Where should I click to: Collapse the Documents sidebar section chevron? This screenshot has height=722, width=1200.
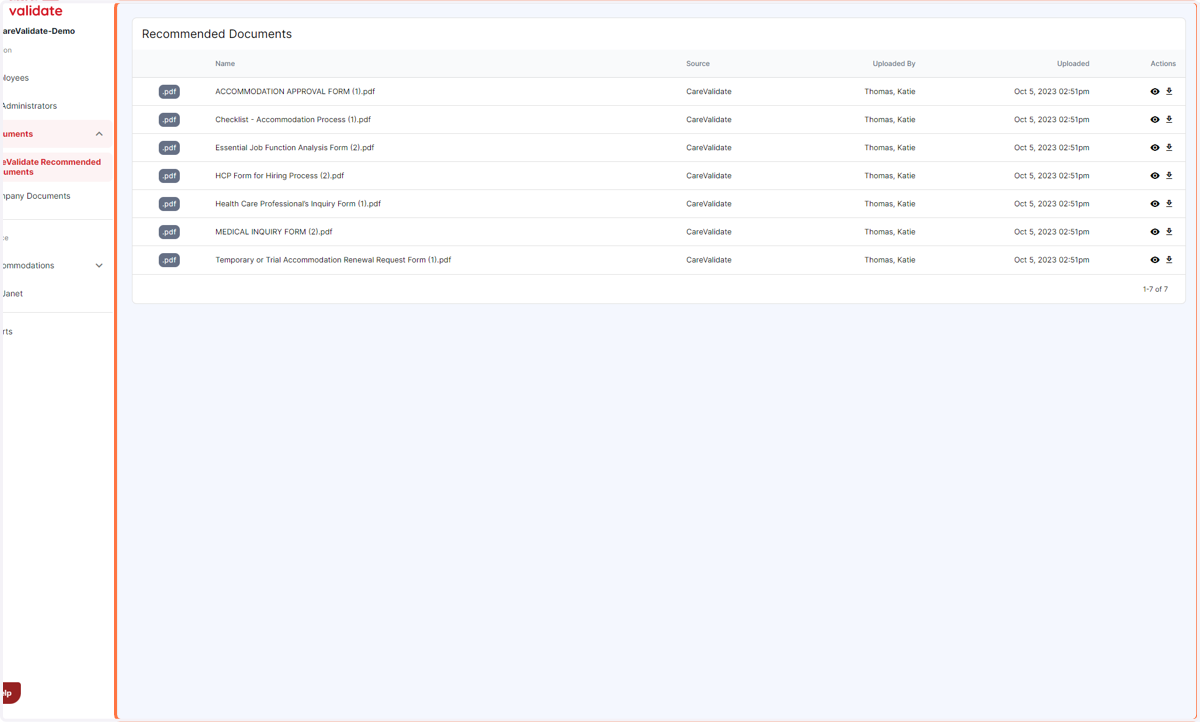pyautogui.click(x=99, y=134)
